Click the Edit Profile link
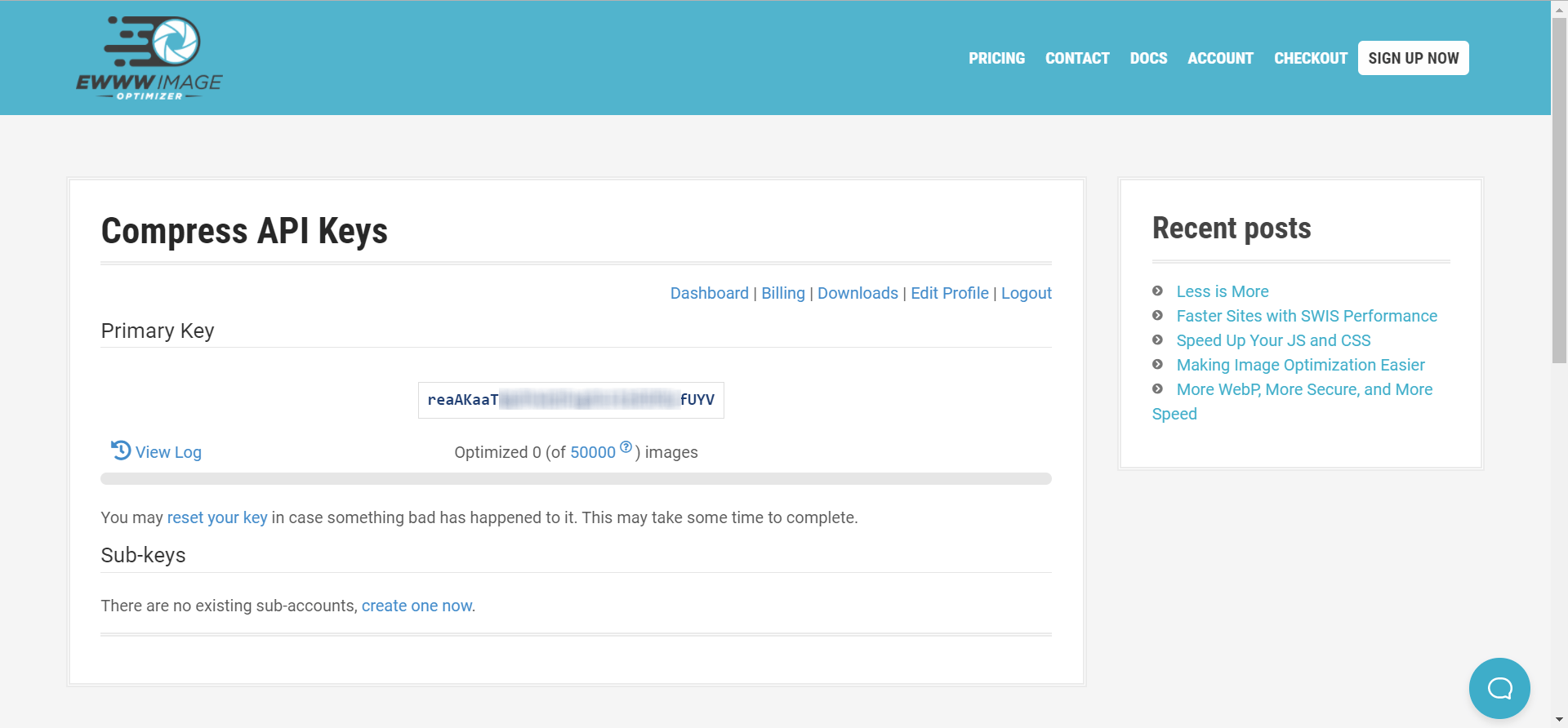1568x728 pixels. [949, 293]
